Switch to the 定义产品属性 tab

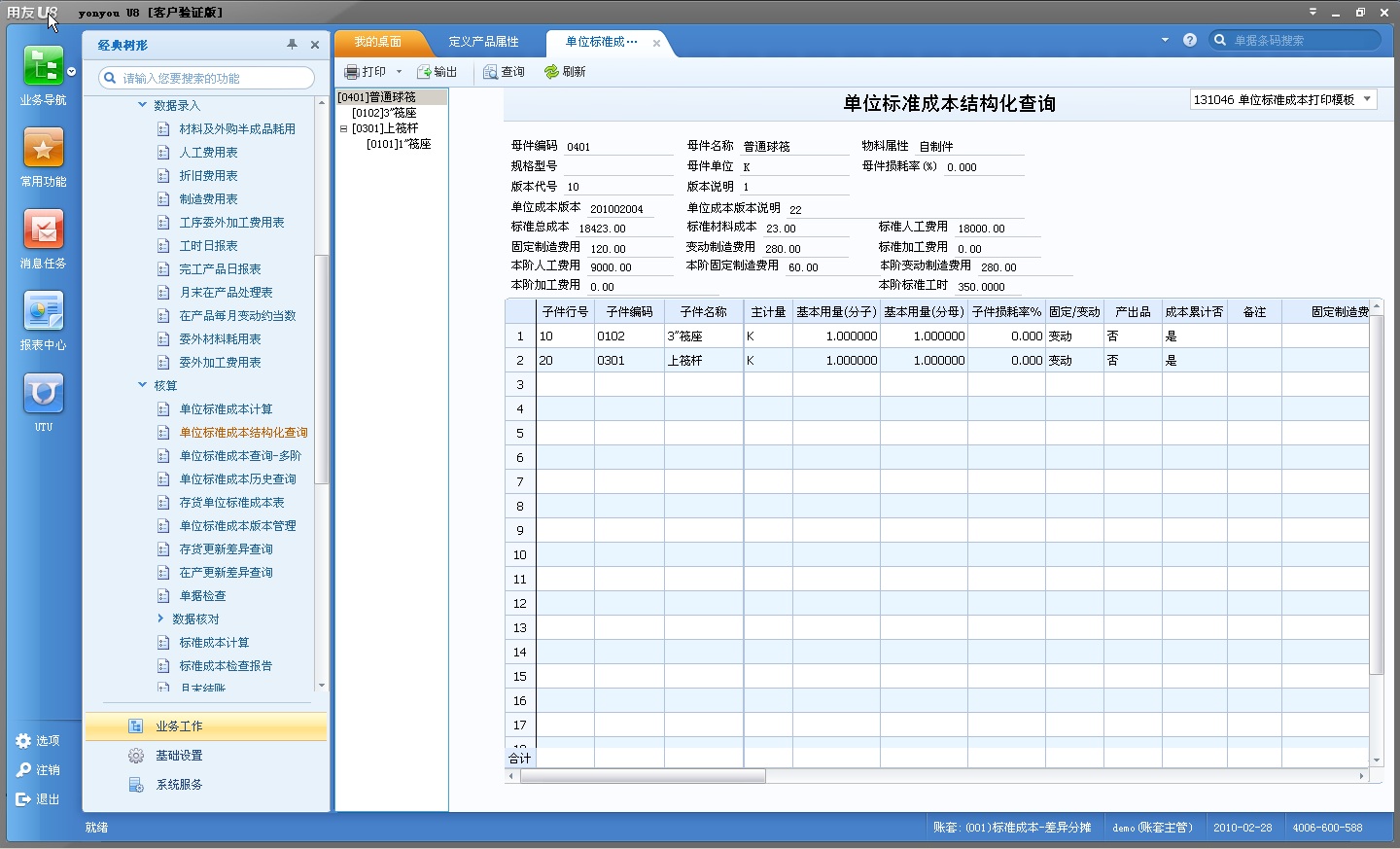(x=484, y=42)
